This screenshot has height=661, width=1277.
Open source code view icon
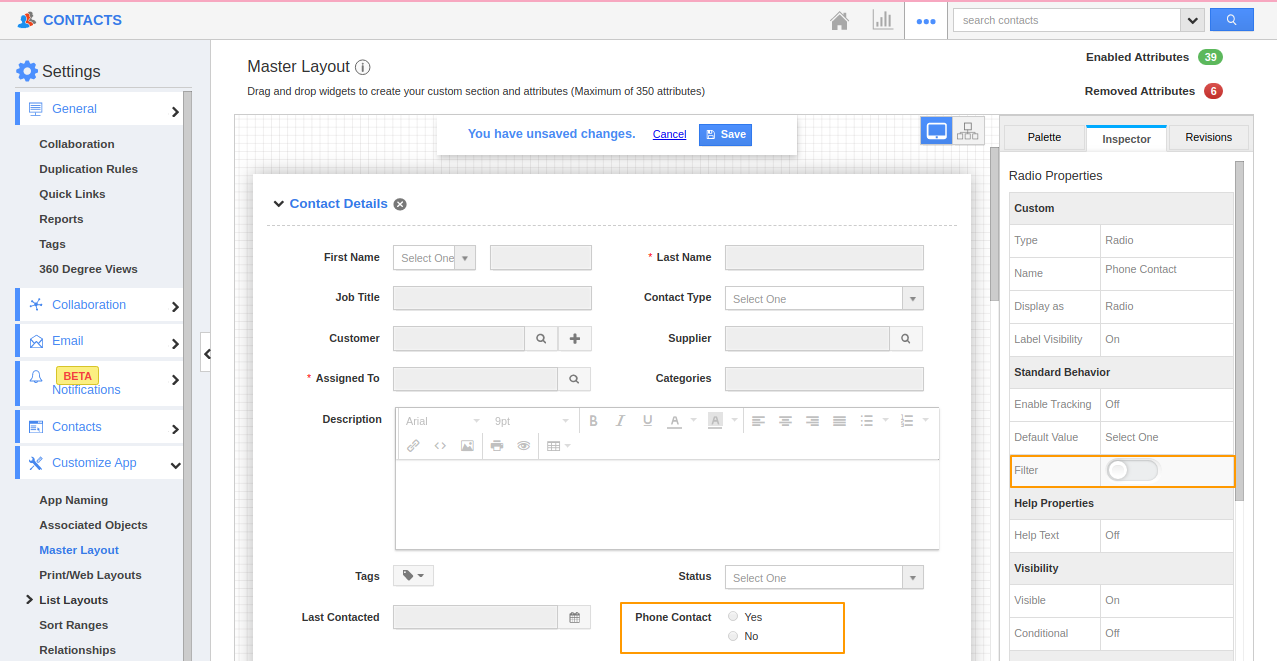[440, 446]
